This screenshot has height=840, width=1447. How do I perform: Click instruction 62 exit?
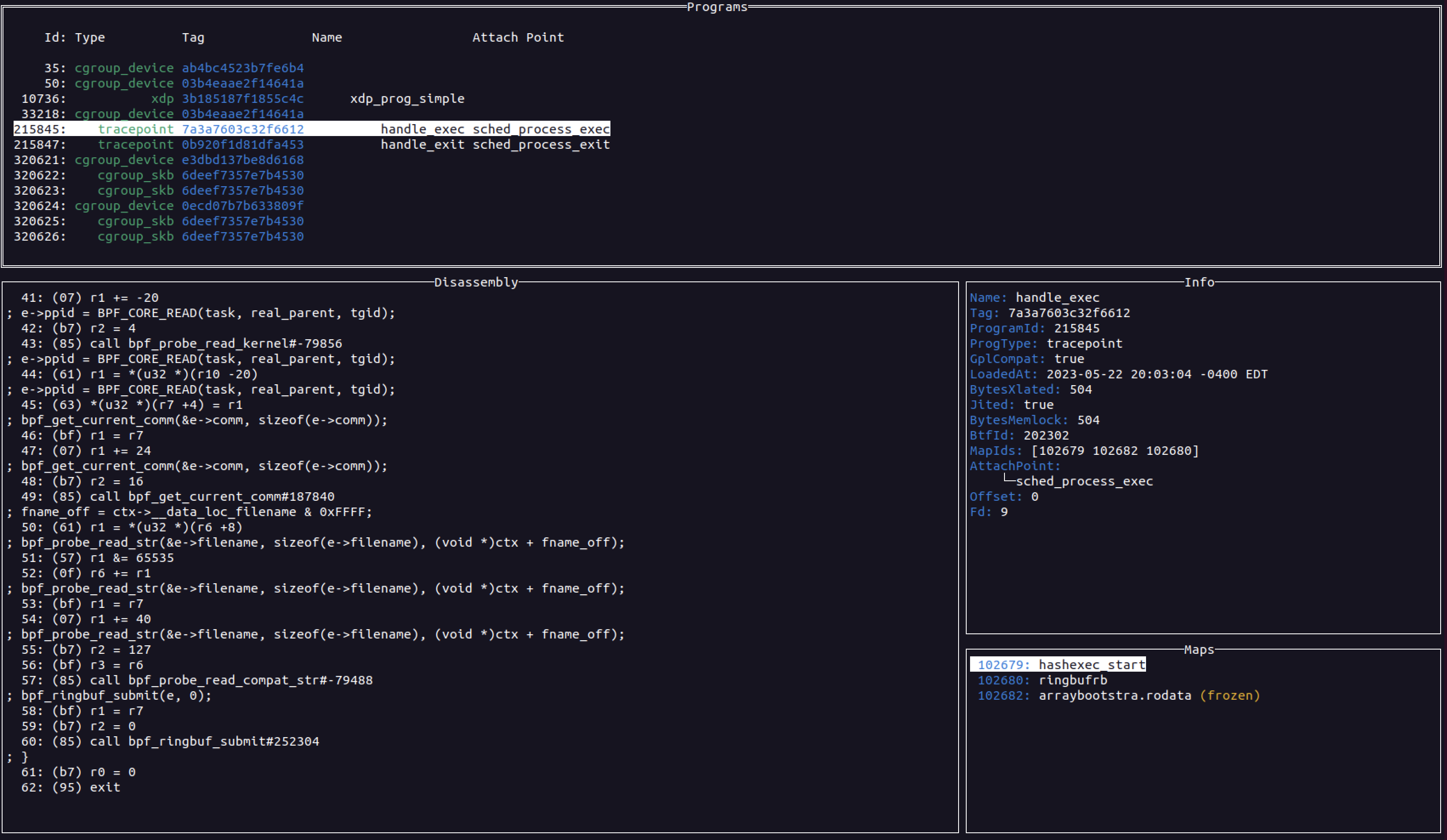[71, 787]
